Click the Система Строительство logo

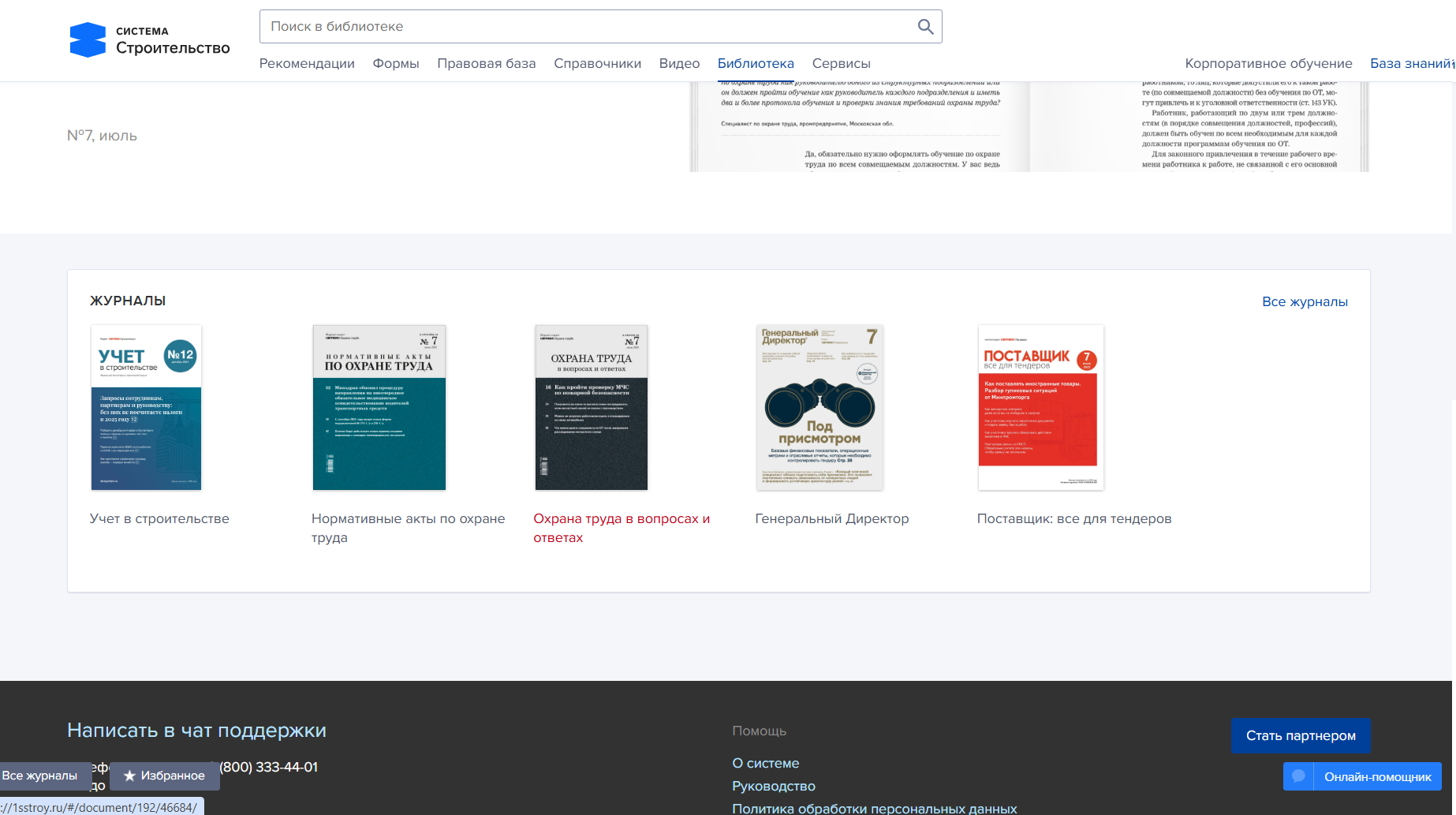click(150, 40)
